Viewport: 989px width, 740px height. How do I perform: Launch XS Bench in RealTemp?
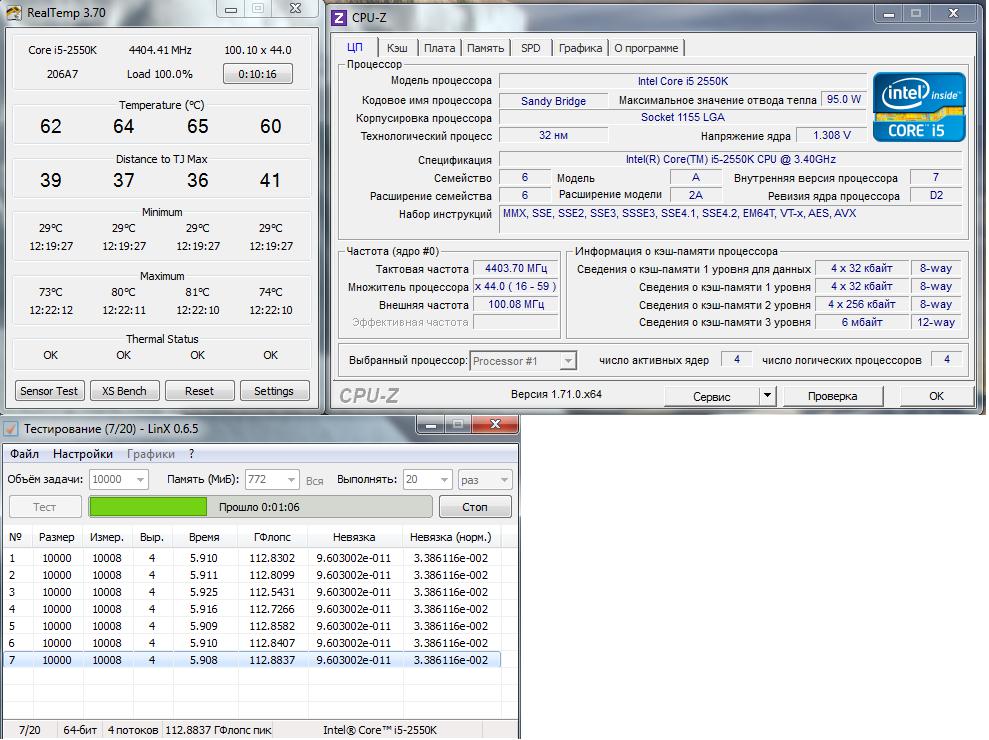[124, 391]
